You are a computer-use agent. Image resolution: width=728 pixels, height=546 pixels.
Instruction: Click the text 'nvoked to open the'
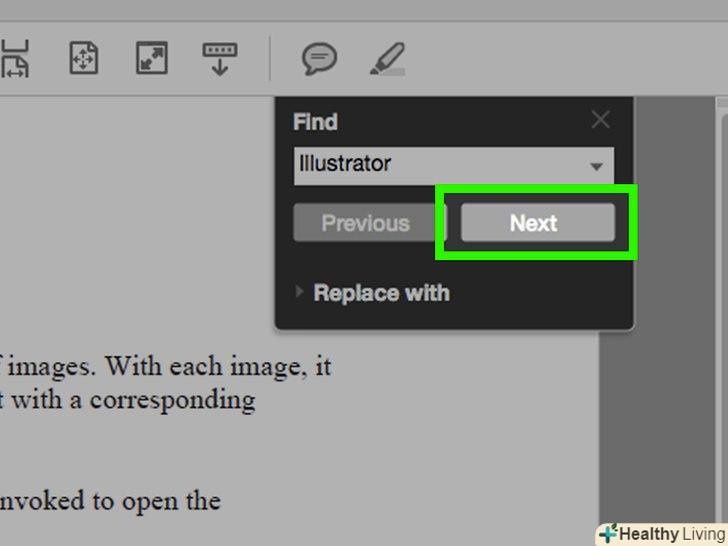click(110, 501)
